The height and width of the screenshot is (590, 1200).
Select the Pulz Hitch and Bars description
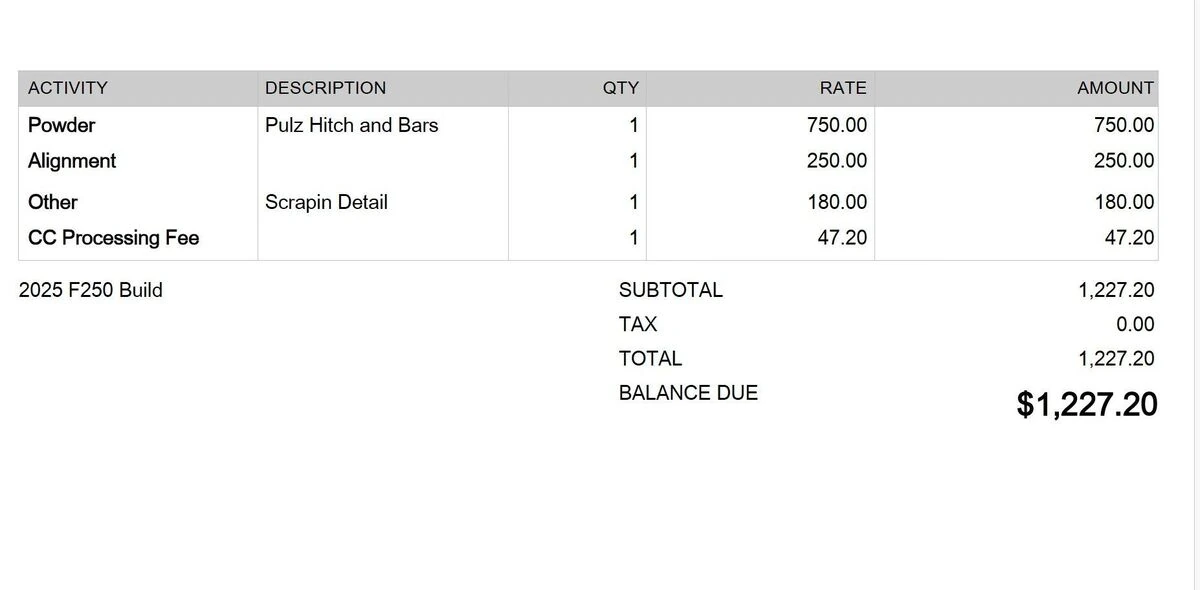(352, 125)
